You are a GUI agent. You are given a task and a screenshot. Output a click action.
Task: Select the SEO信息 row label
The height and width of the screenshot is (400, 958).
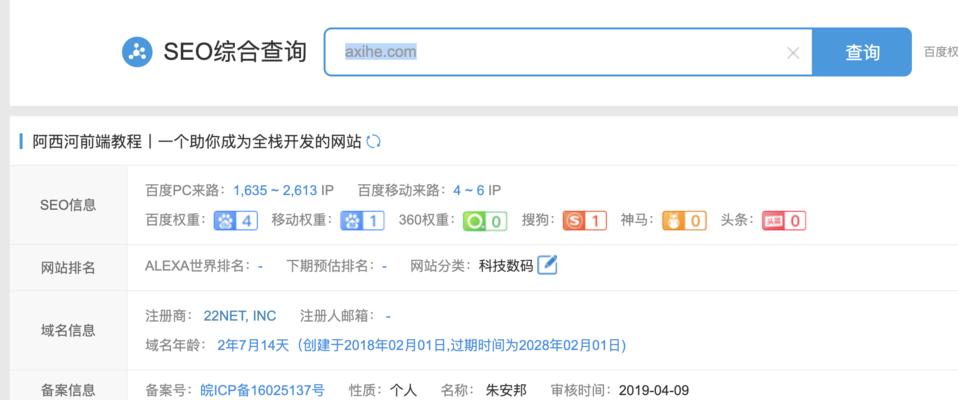point(68,205)
